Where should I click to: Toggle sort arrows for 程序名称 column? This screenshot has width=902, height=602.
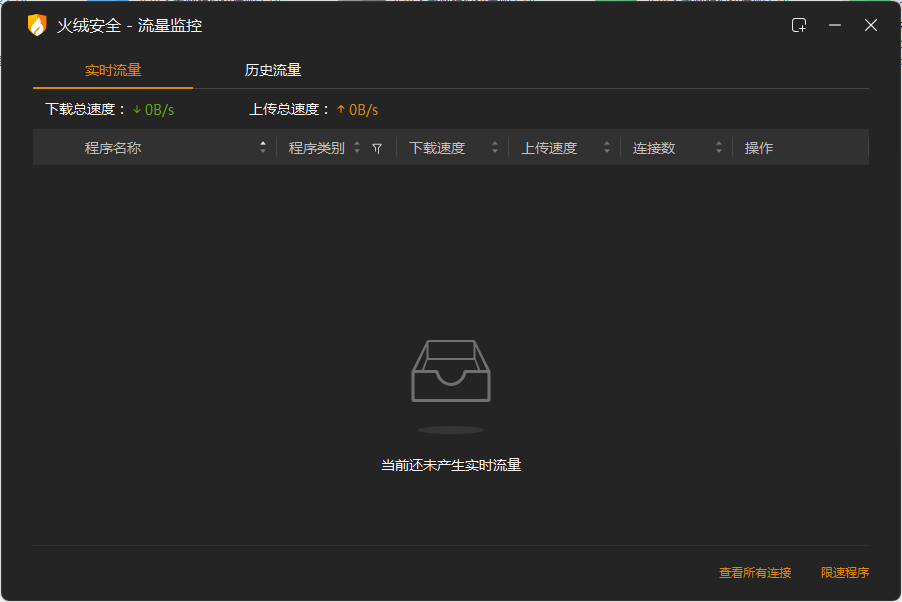coord(263,148)
